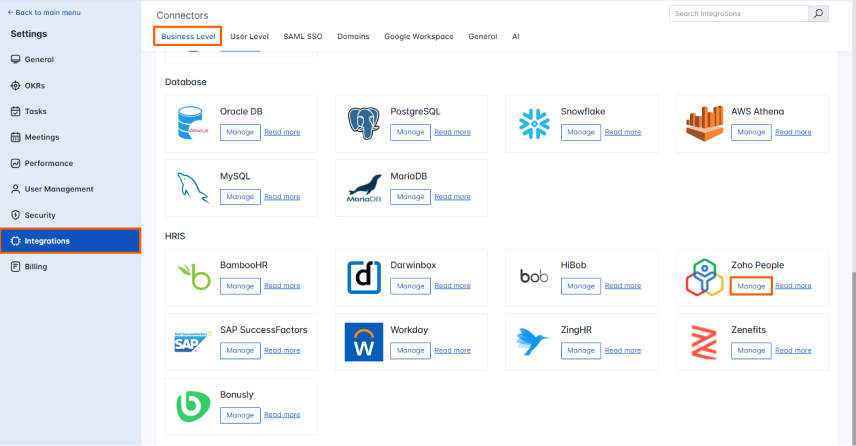
Task: Open the Domains tab
Action: point(353,37)
